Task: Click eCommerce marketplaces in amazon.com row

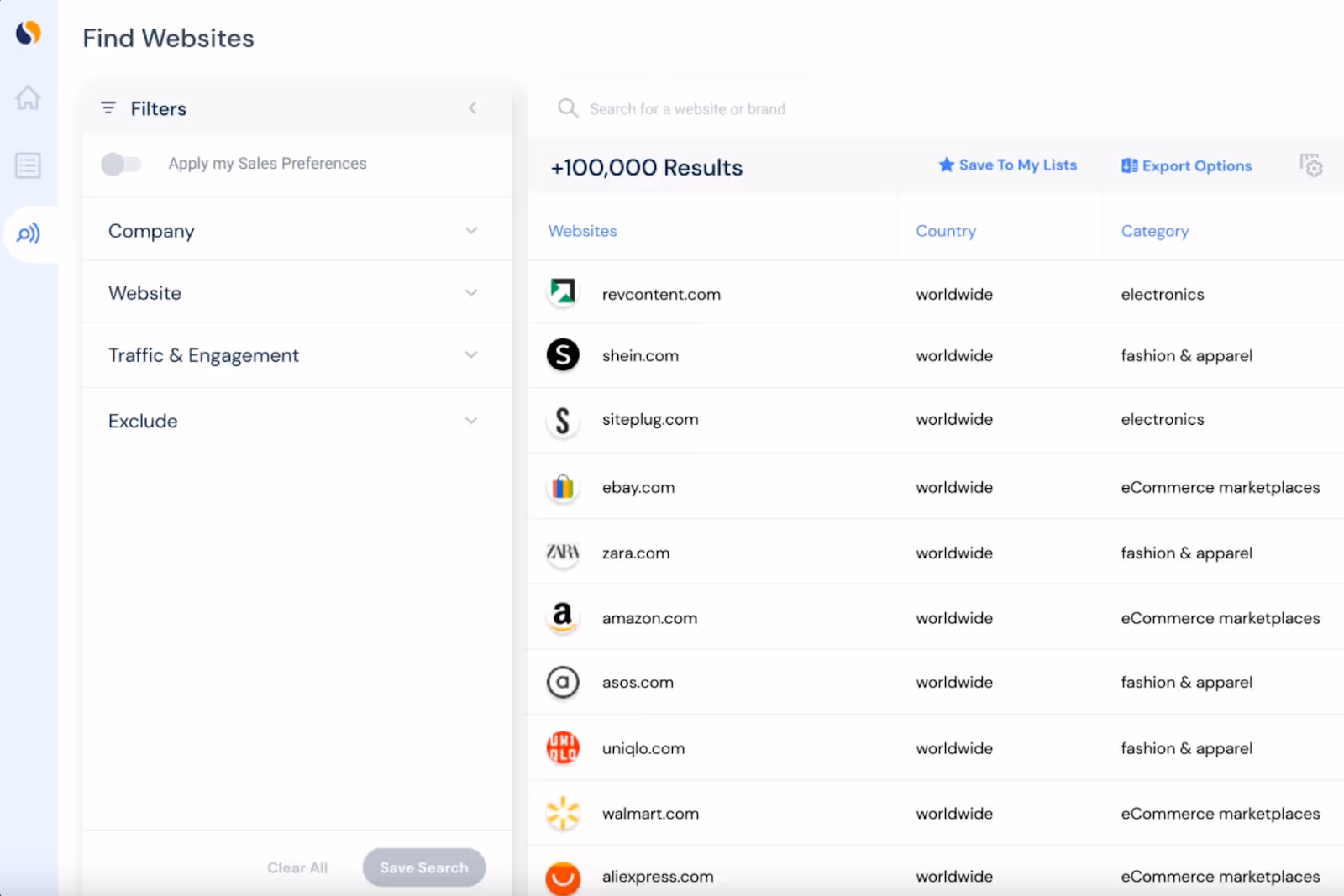Action: (x=1221, y=618)
